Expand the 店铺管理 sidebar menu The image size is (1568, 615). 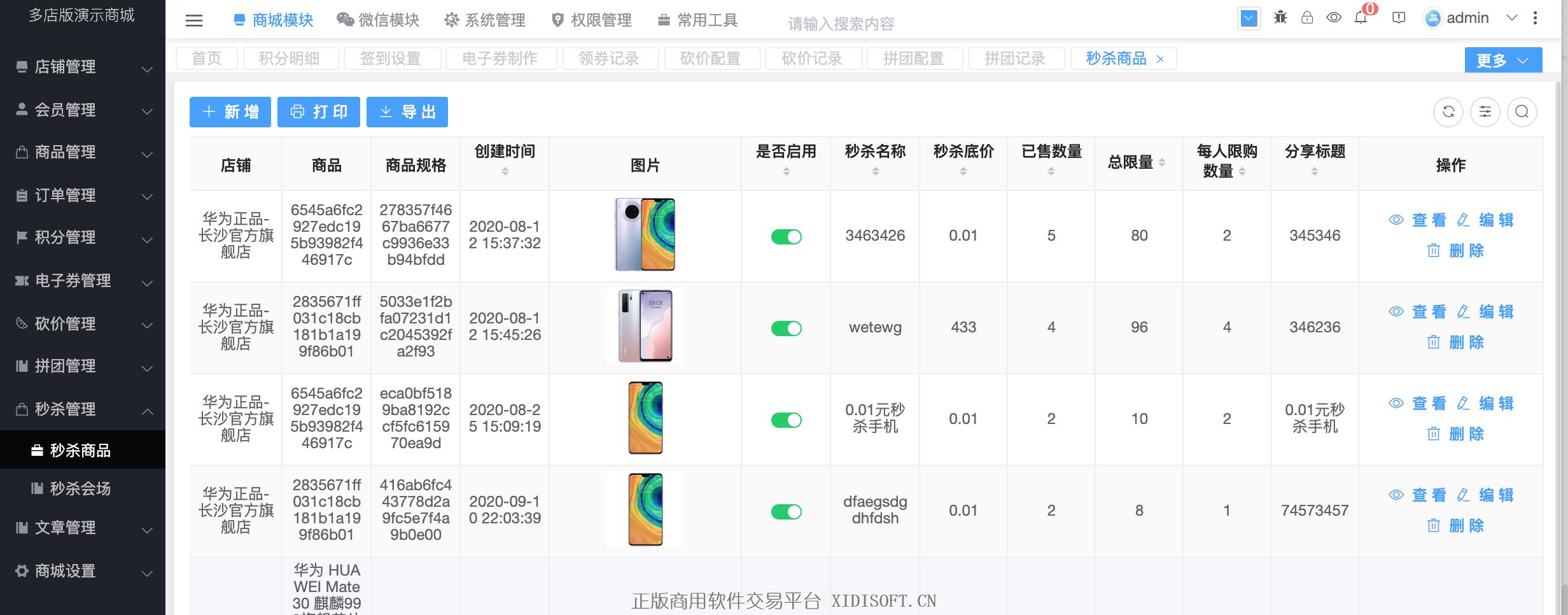pyautogui.click(x=83, y=67)
